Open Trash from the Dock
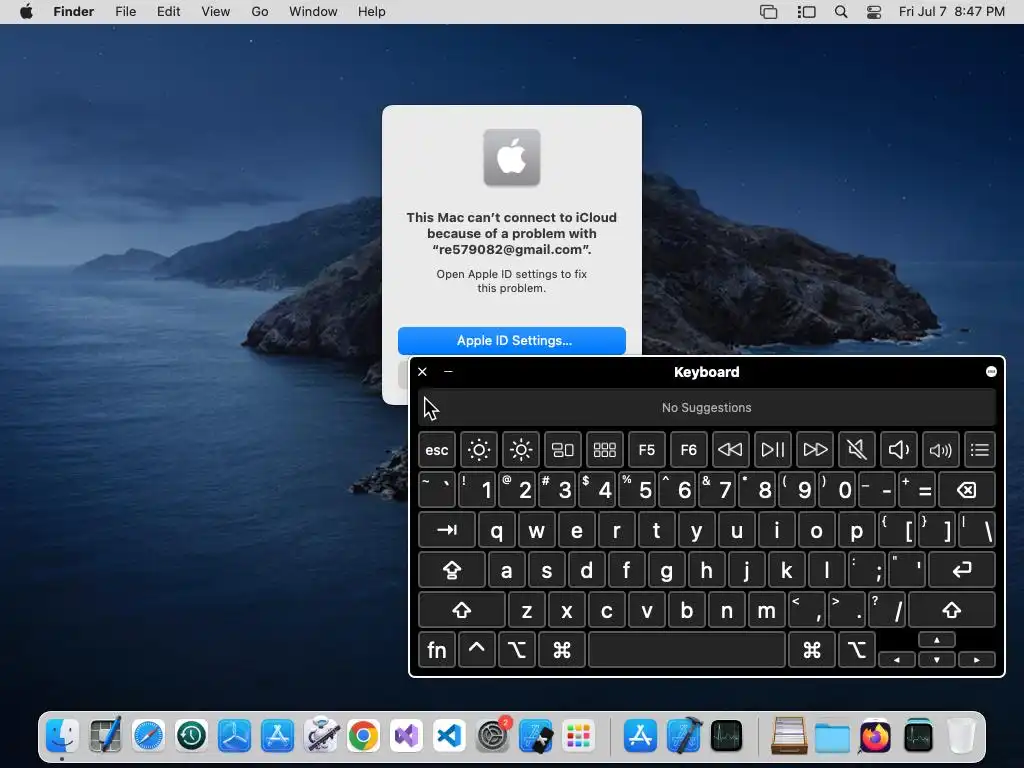Viewport: 1024px width, 768px height. 961,736
